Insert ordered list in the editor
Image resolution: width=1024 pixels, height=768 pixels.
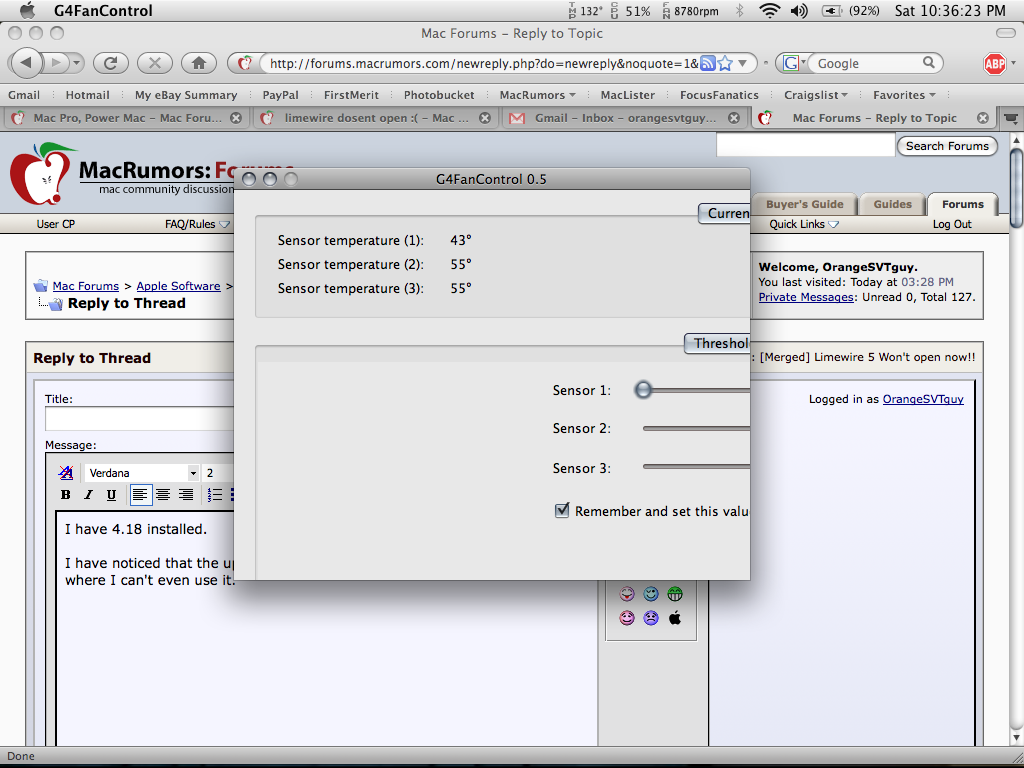pos(215,494)
